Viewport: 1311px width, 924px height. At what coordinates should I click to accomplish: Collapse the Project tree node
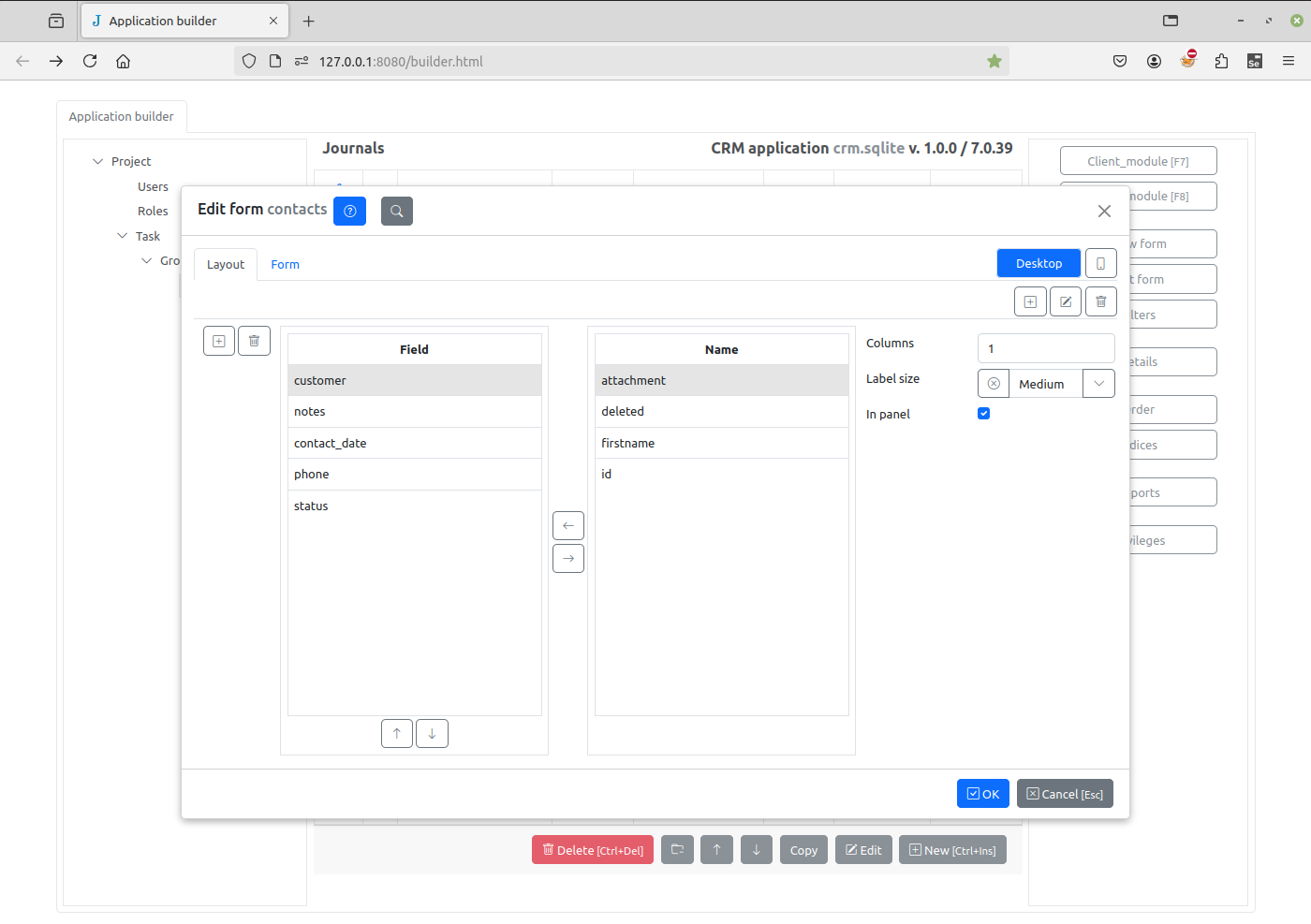98,162
